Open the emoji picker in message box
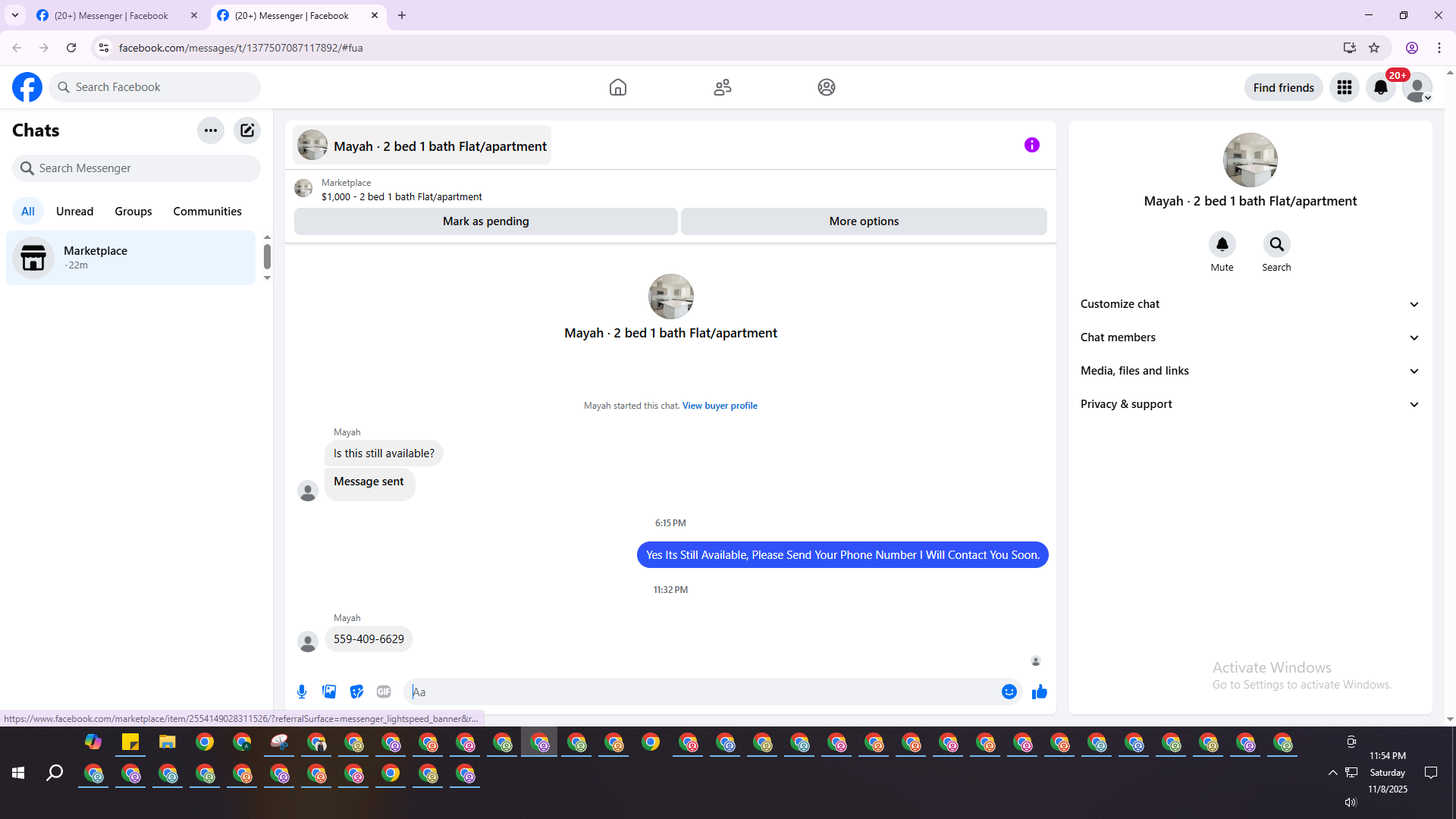 click(1009, 692)
